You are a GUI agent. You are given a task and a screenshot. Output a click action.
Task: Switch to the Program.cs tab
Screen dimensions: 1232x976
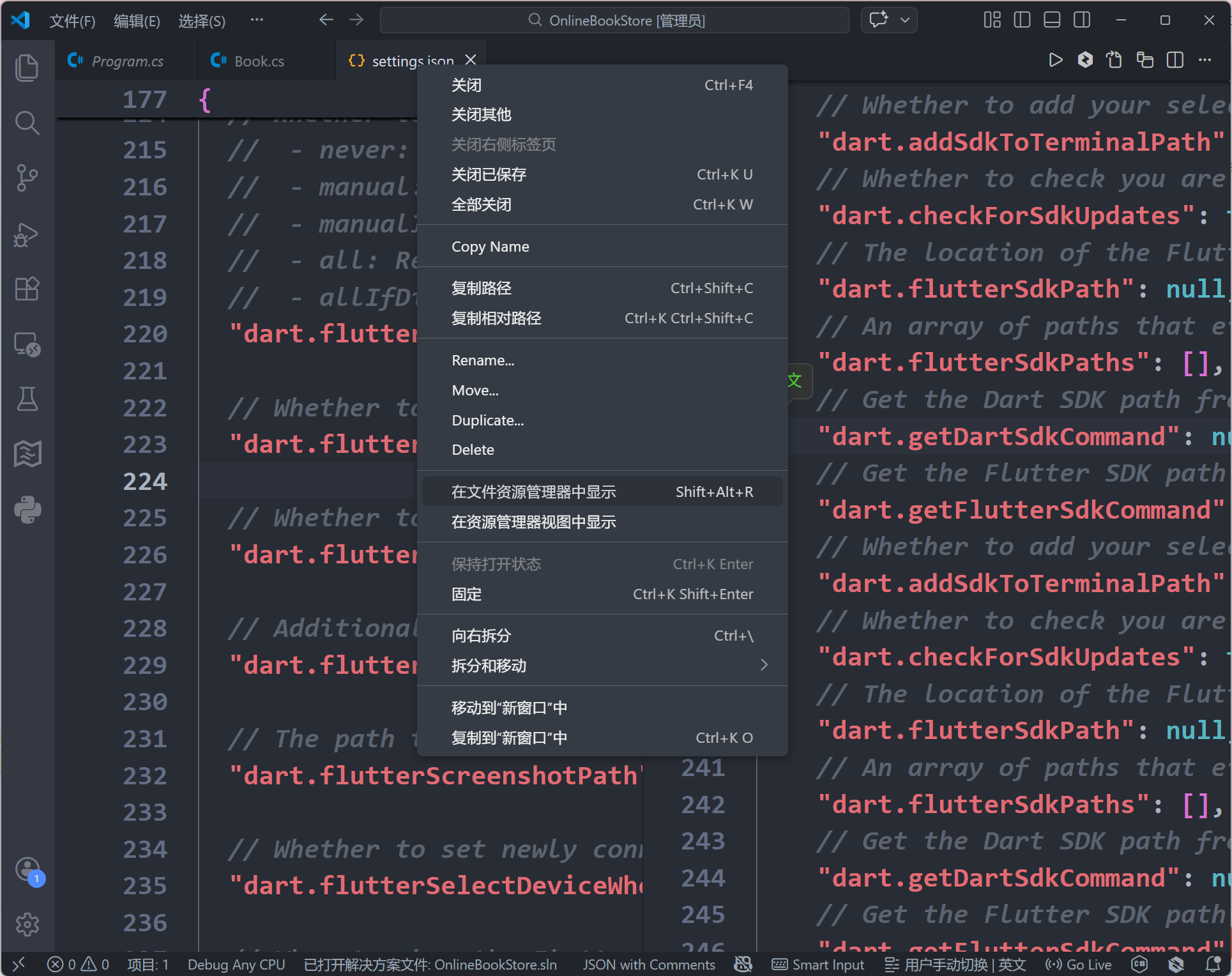click(126, 61)
